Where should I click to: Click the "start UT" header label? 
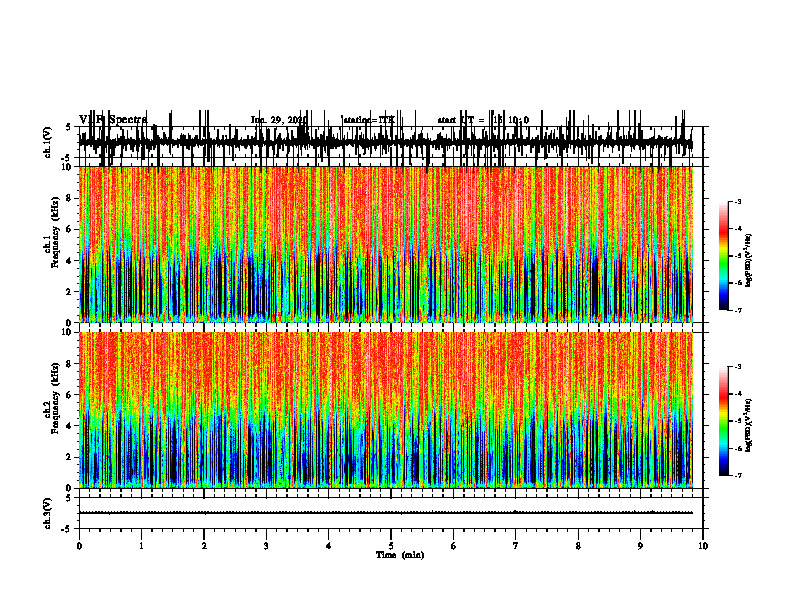456,120
